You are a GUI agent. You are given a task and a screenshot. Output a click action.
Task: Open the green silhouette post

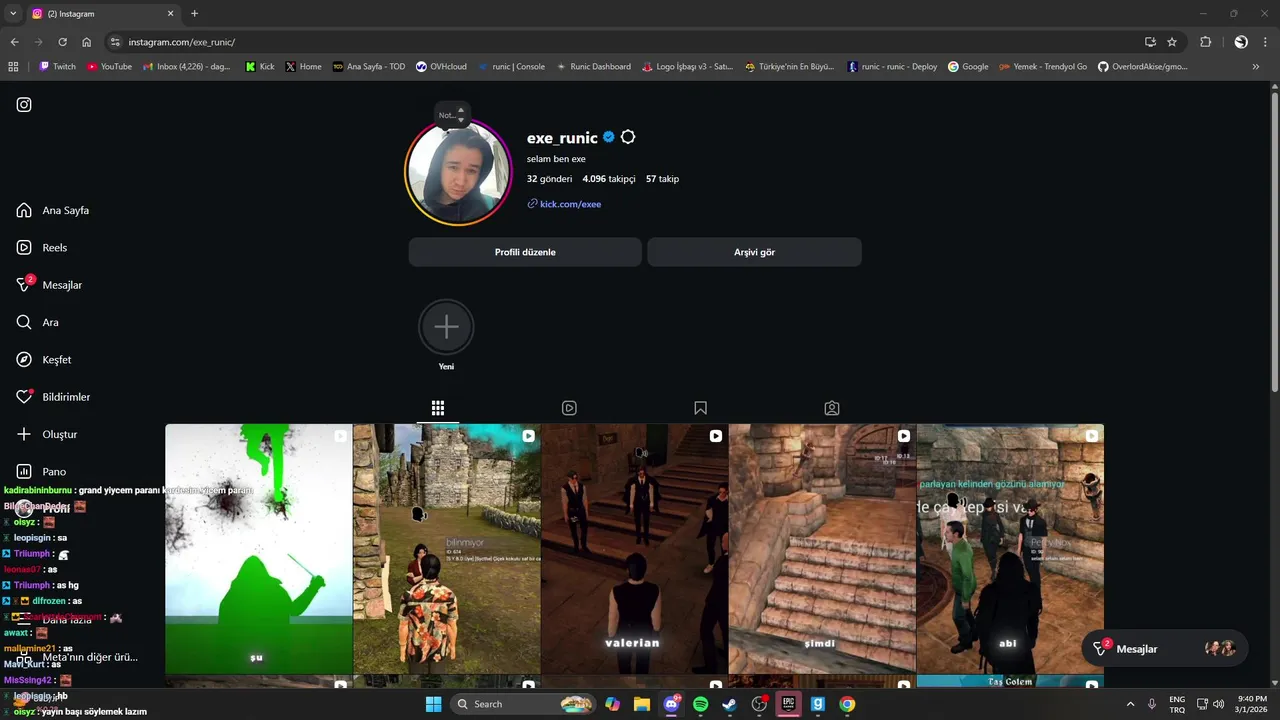[259, 549]
